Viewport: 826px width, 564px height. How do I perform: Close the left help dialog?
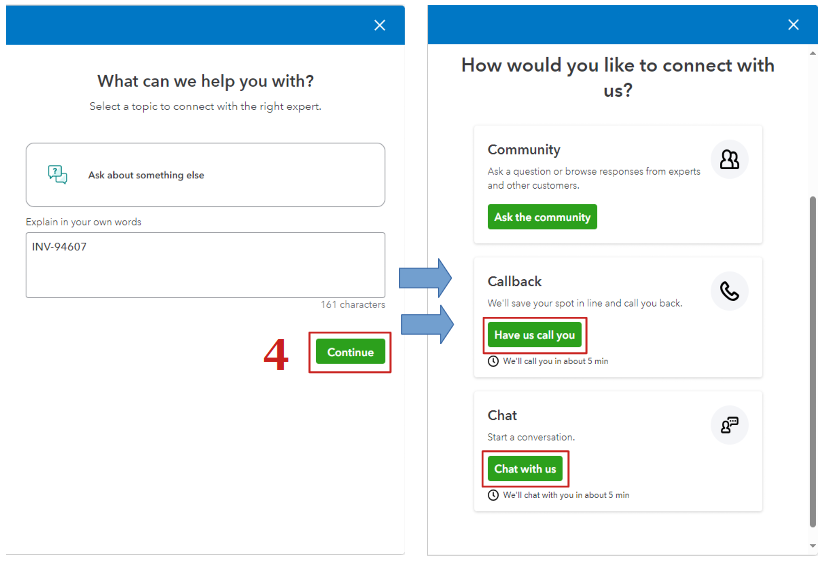tap(380, 25)
